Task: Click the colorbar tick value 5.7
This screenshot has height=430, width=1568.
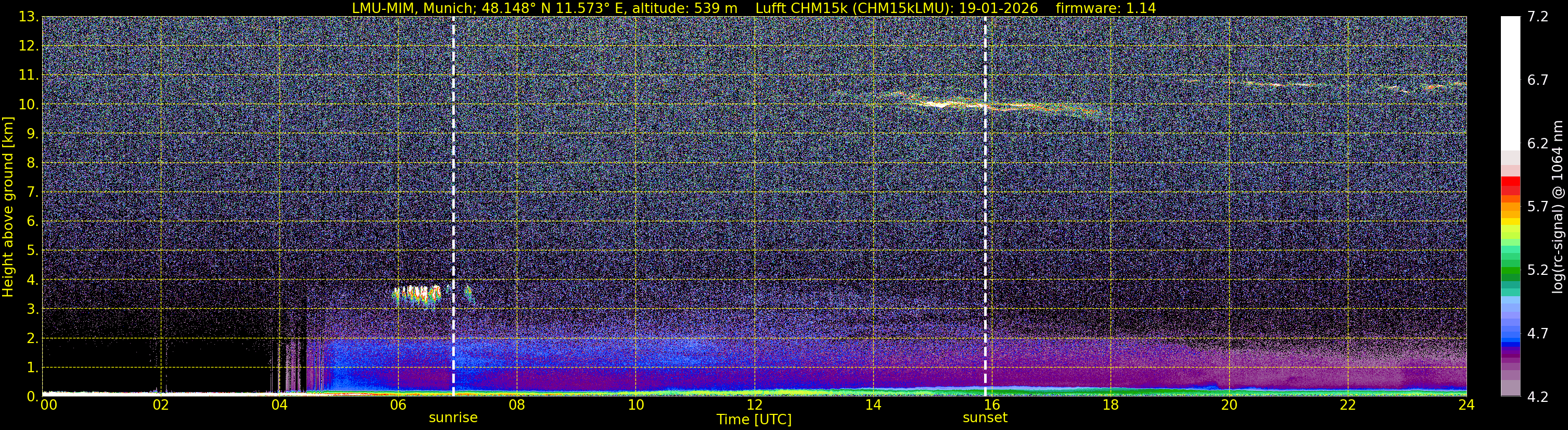Action: 1538,207
